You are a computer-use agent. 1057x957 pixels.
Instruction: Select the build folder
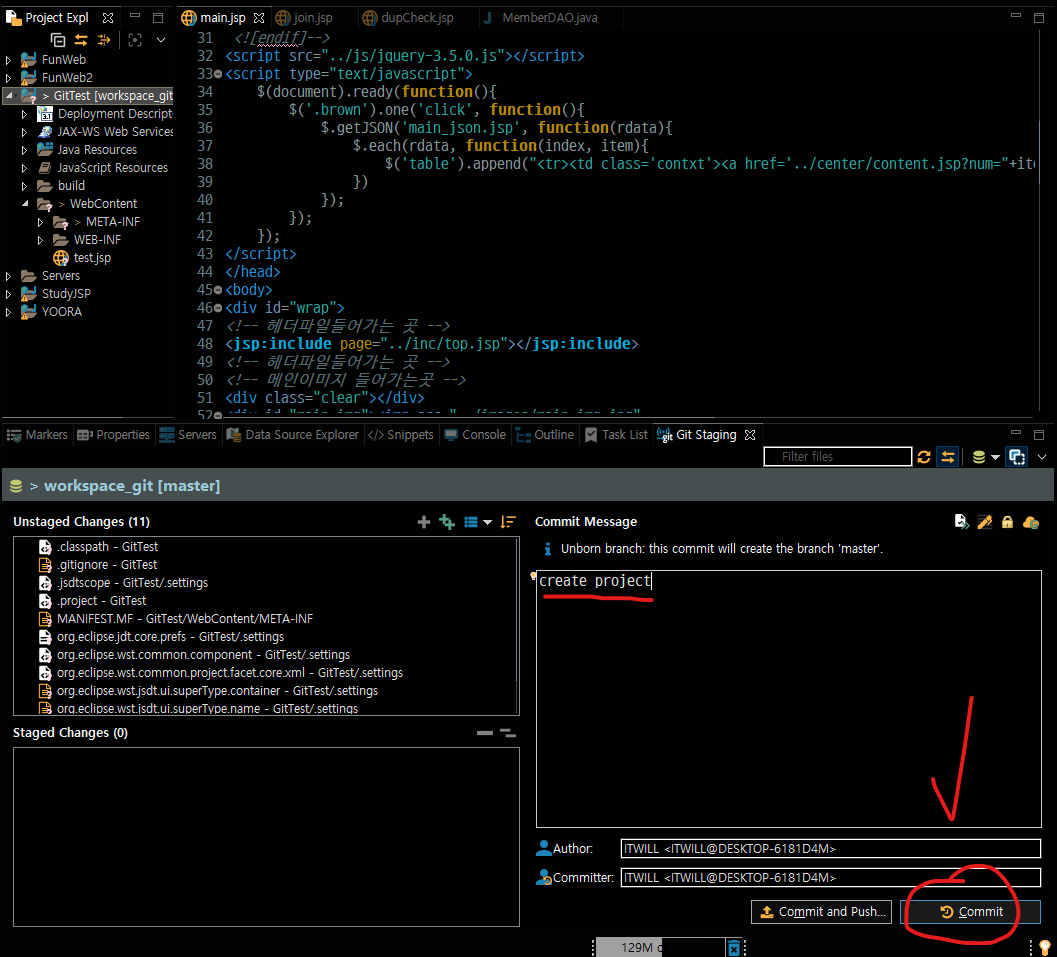pyautogui.click(x=71, y=185)
